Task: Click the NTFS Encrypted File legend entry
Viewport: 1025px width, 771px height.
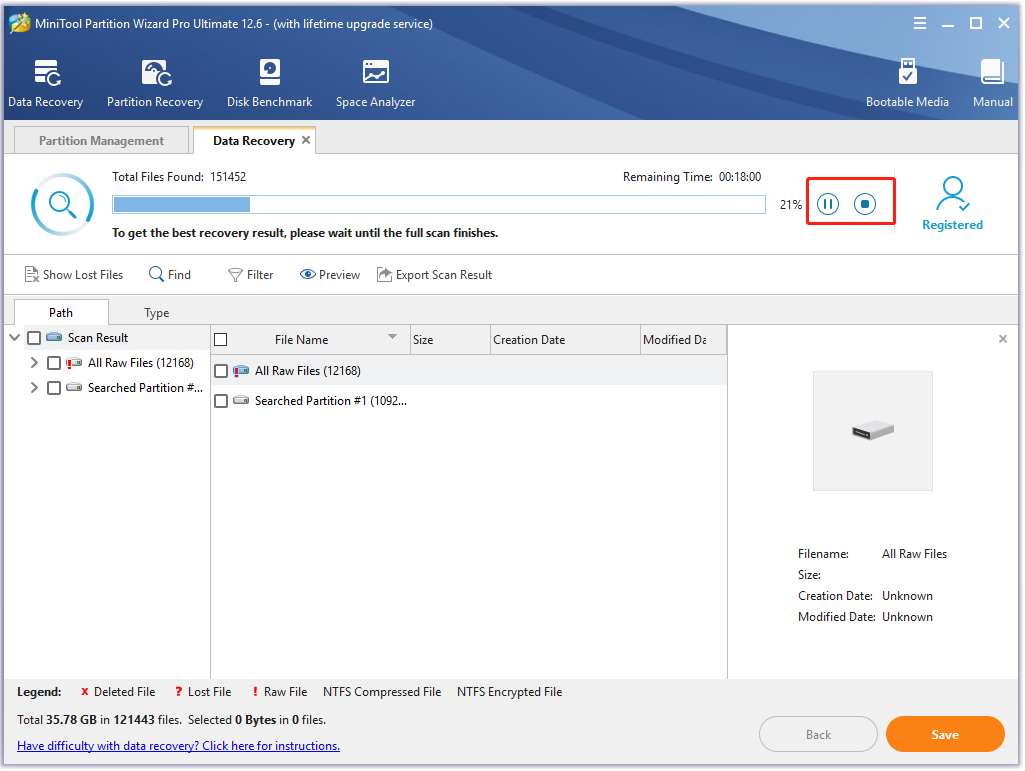Action: point(509,692)
